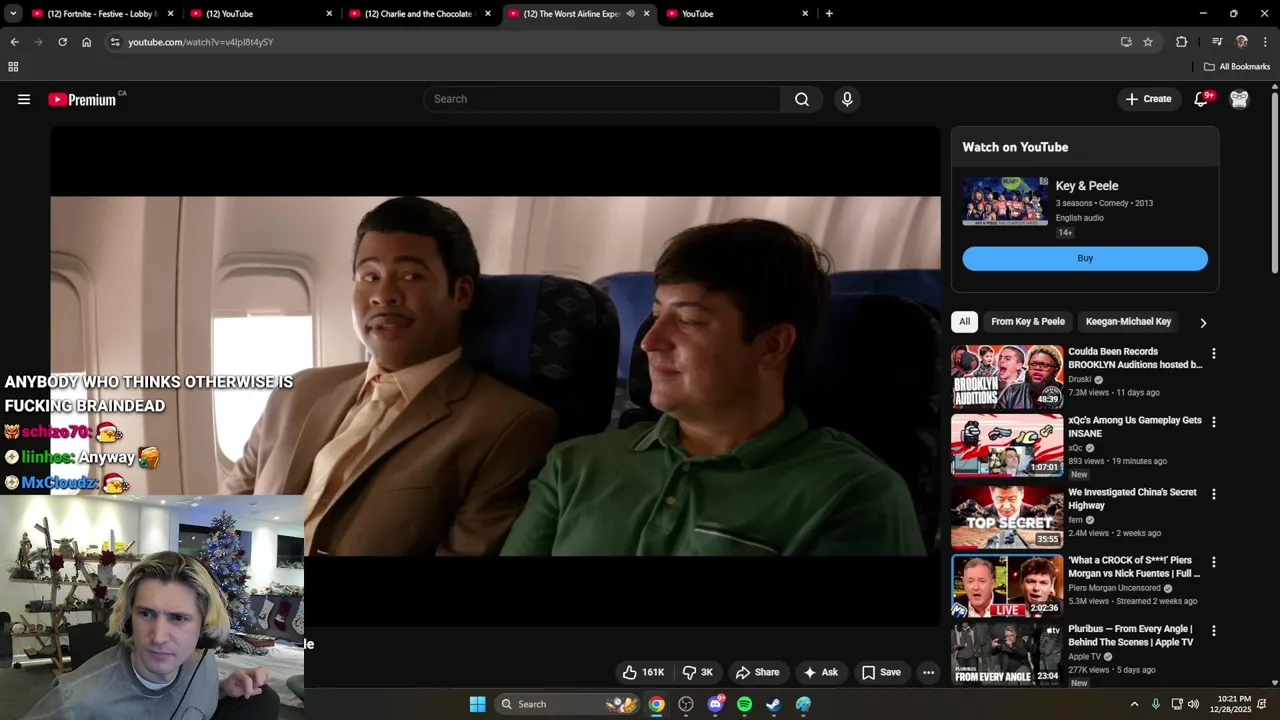Dislike the video with thumbs down
The height and width of the screenshot is (720, 1280).
pyautogui.click(x=697, y=672)
